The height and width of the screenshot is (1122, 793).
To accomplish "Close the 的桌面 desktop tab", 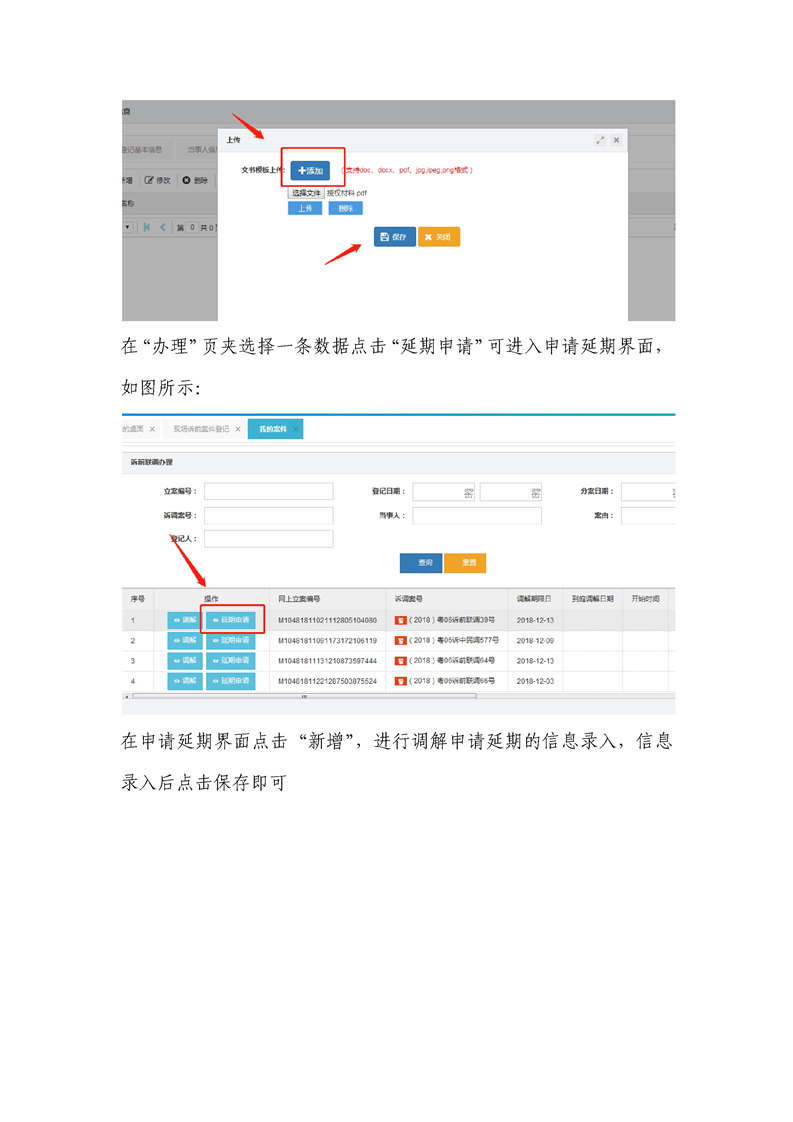I will coord(152,429).
